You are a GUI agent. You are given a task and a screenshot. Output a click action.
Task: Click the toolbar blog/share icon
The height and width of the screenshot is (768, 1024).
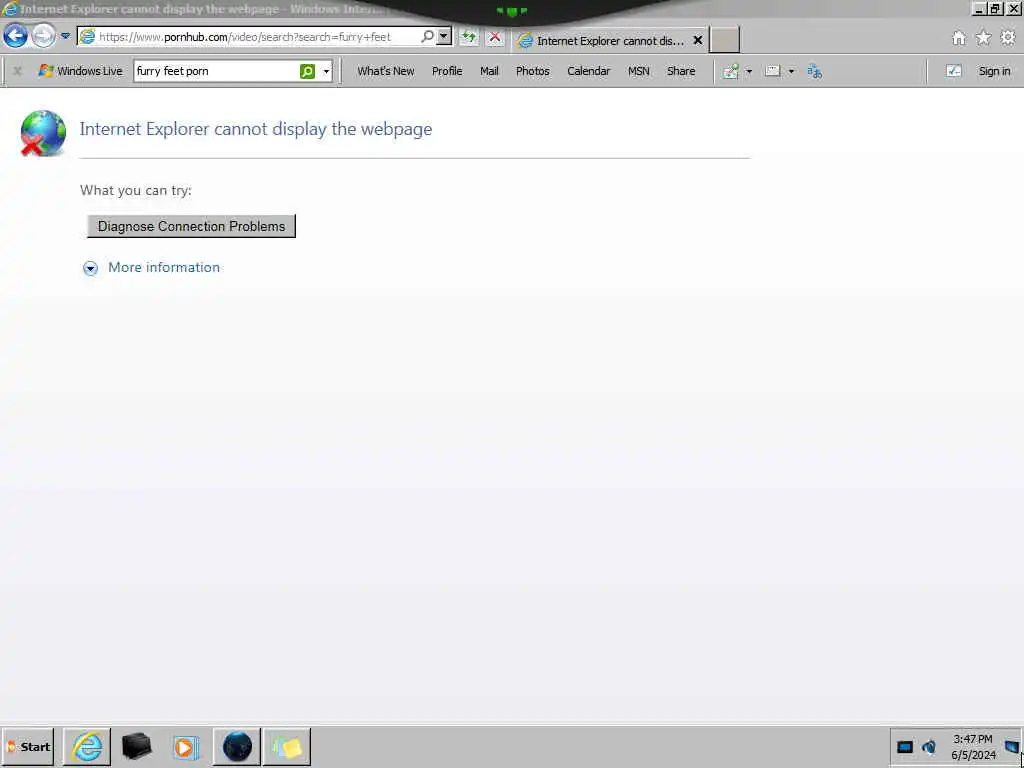[x=731, y=71]
